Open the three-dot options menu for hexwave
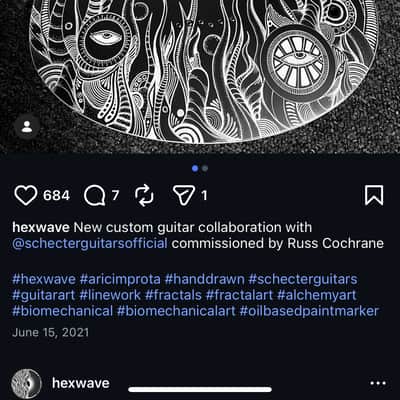Viewport: 400px width, 400px height. coord(378,383)
